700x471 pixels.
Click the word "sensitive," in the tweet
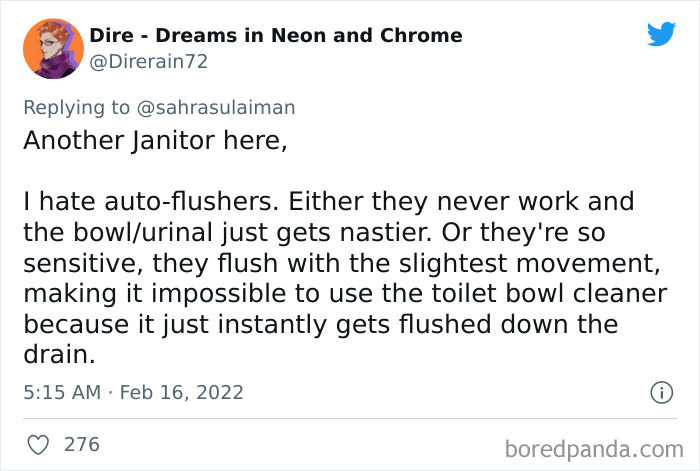click(83, 263)
